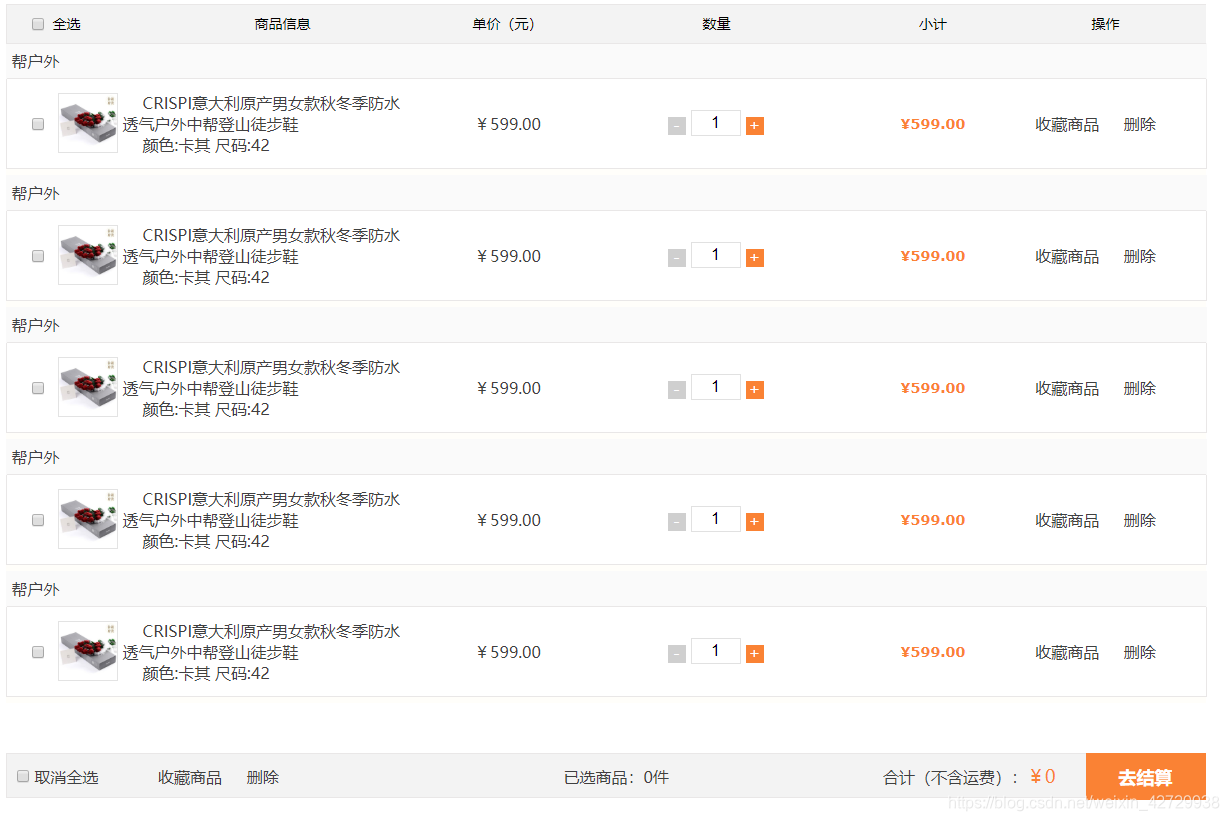Click 收藏商品 on the second product
Image resolution: width=1229 pixels, height=821 pixels.
(x=1066, y=256)
